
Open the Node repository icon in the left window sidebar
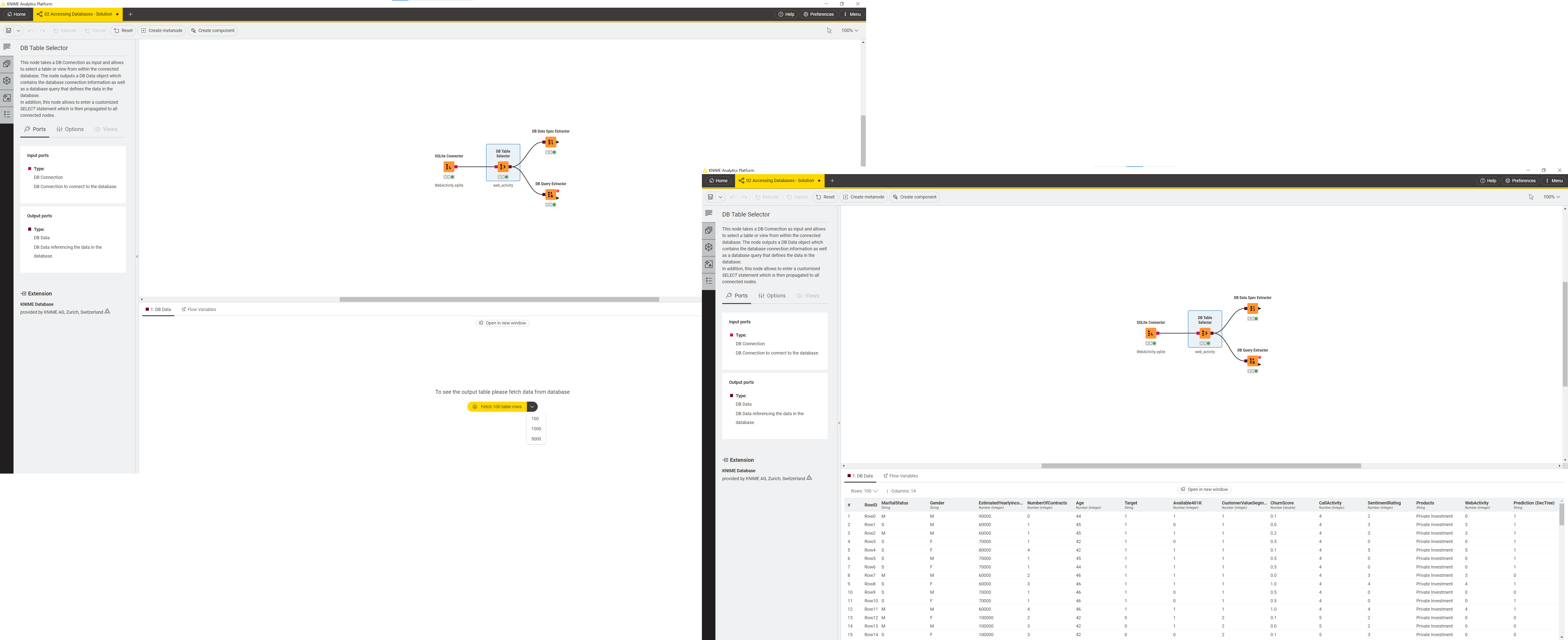point(7,64)
